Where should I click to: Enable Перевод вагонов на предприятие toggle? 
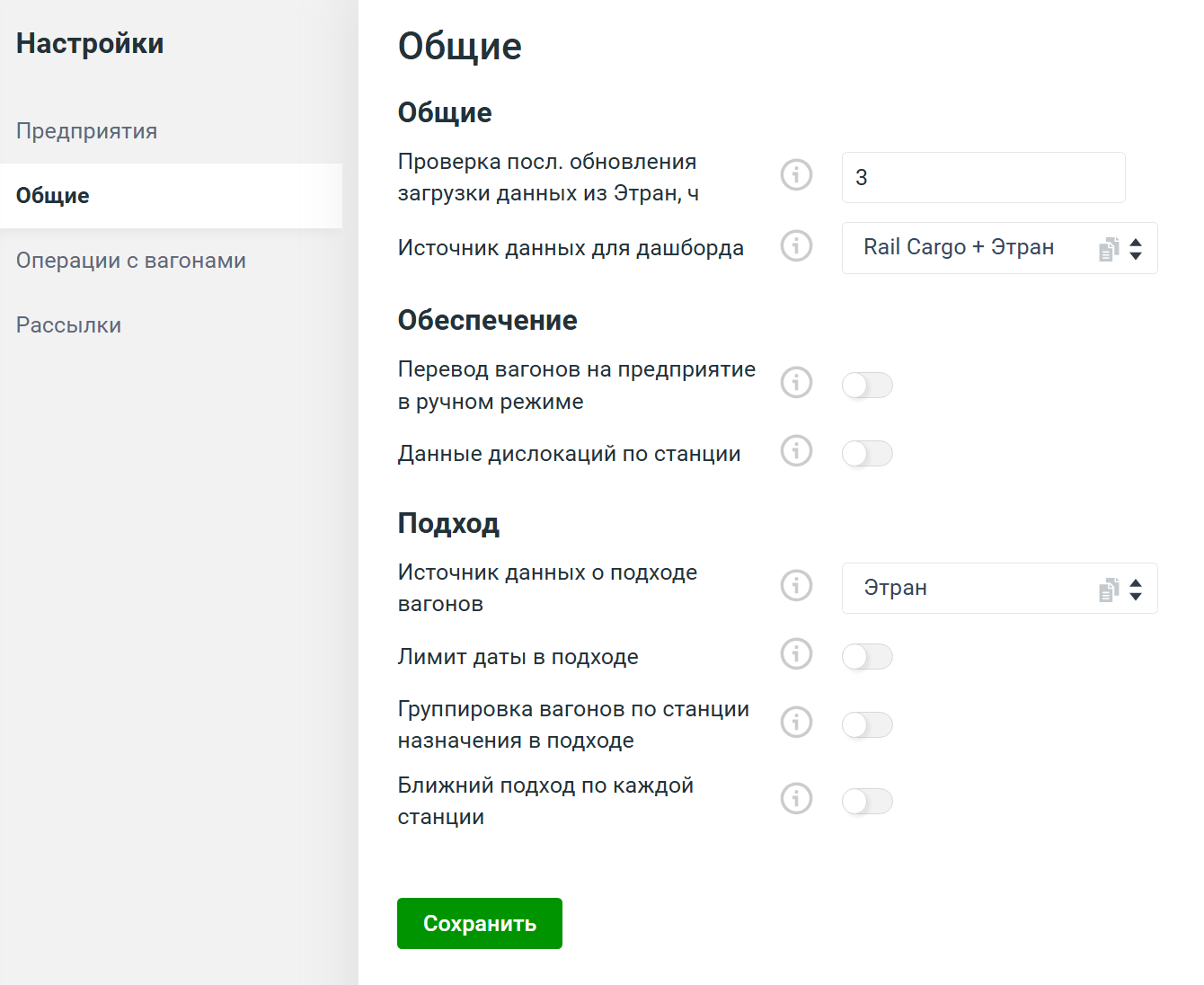[867, 386]
